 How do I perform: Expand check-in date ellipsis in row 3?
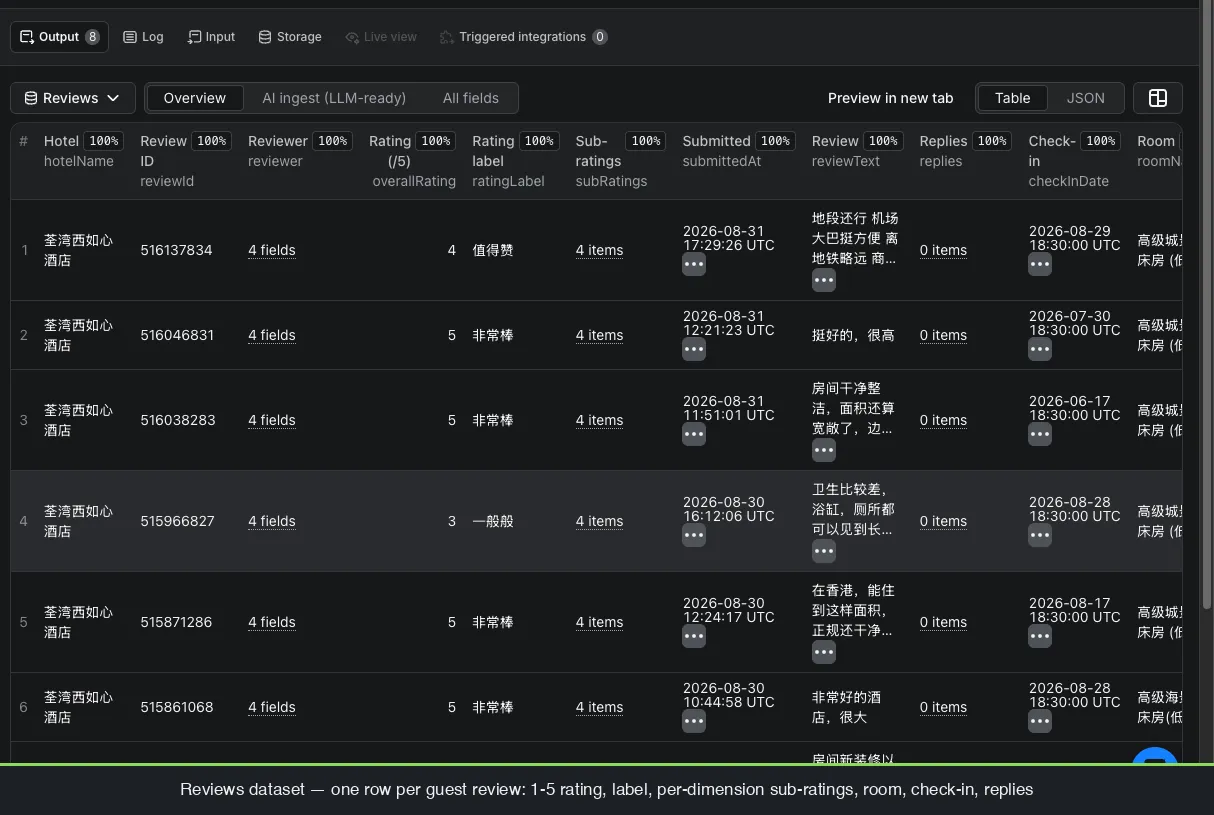click(x=1040, y=434)
